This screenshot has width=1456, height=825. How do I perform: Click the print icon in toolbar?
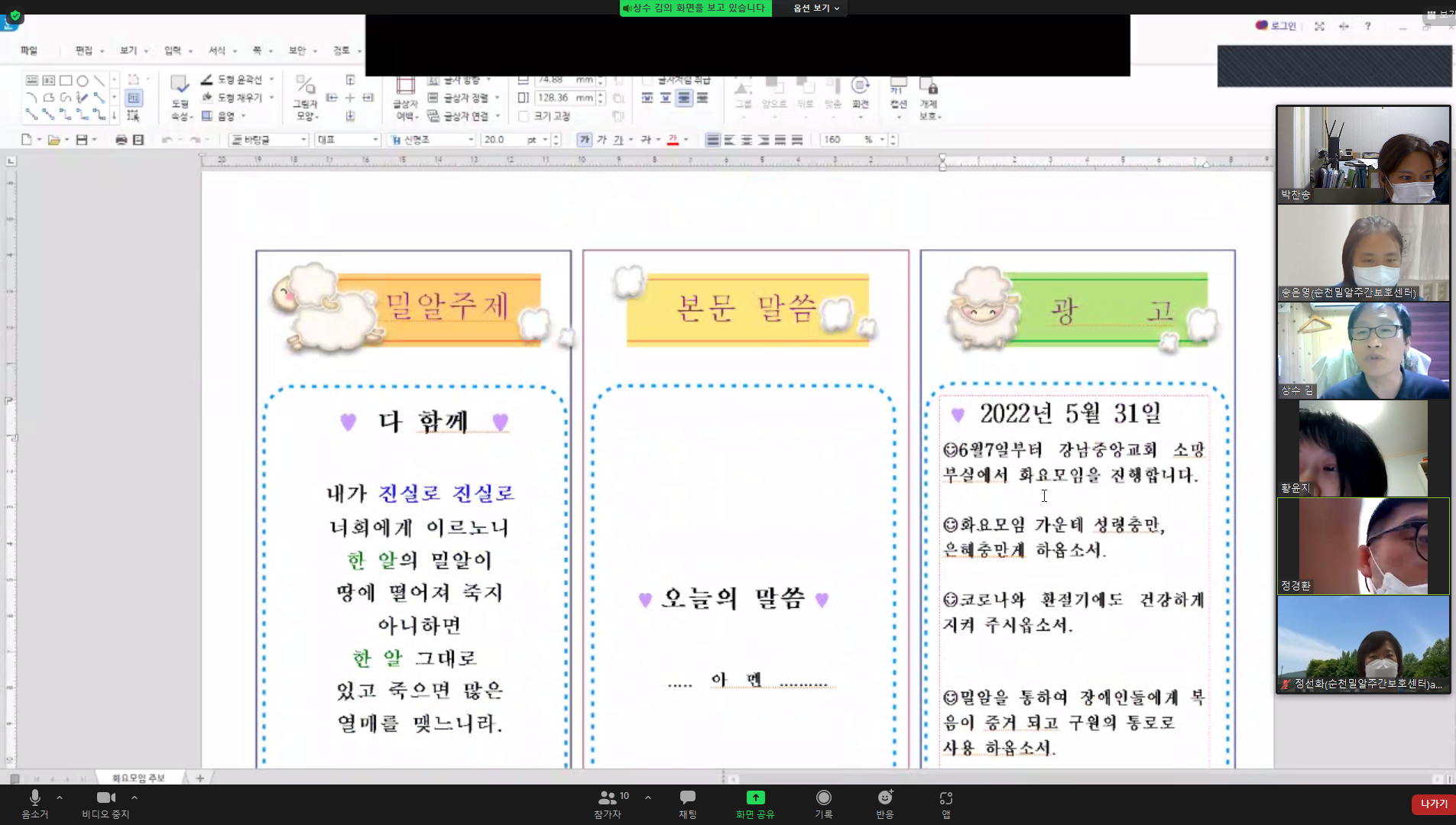121,140
